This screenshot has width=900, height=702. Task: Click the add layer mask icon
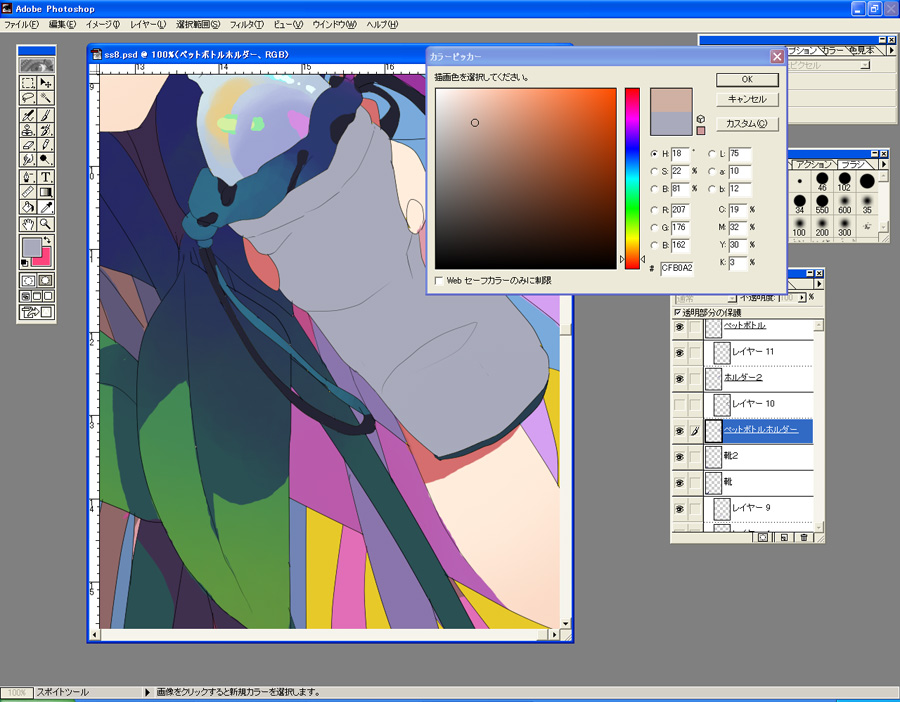(763, 537)
